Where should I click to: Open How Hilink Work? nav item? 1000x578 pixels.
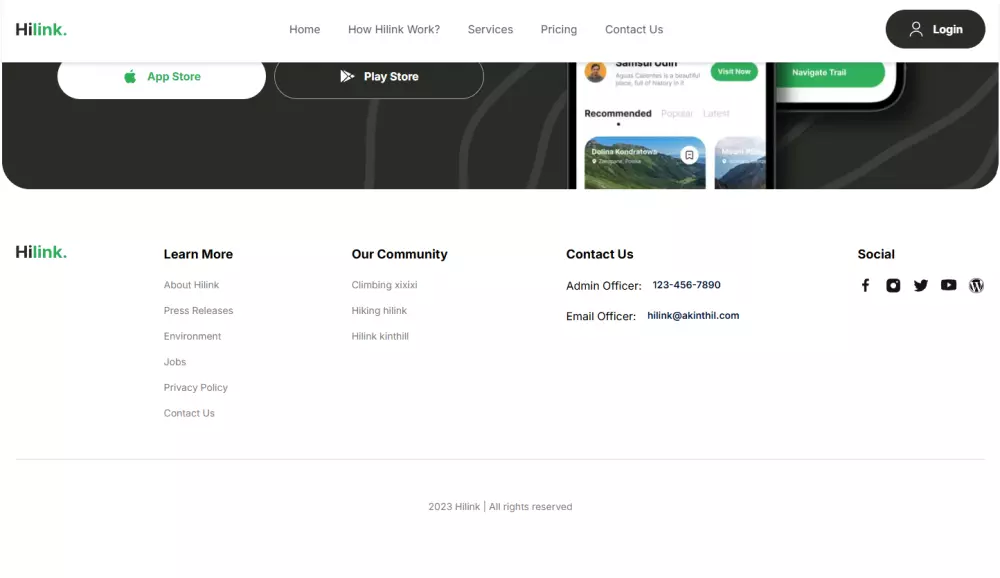393,29
